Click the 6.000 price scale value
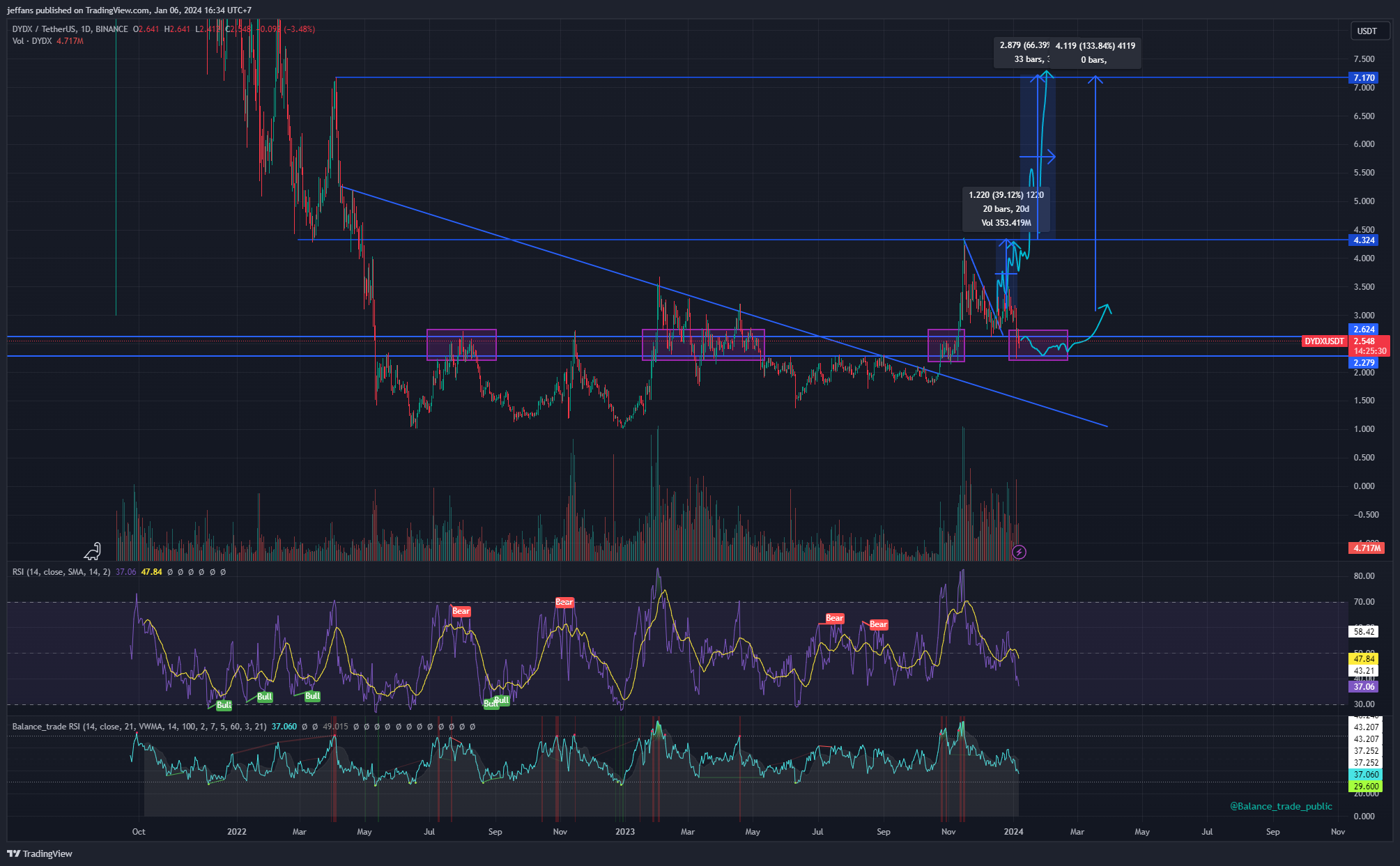 [x=1364, y=144]
